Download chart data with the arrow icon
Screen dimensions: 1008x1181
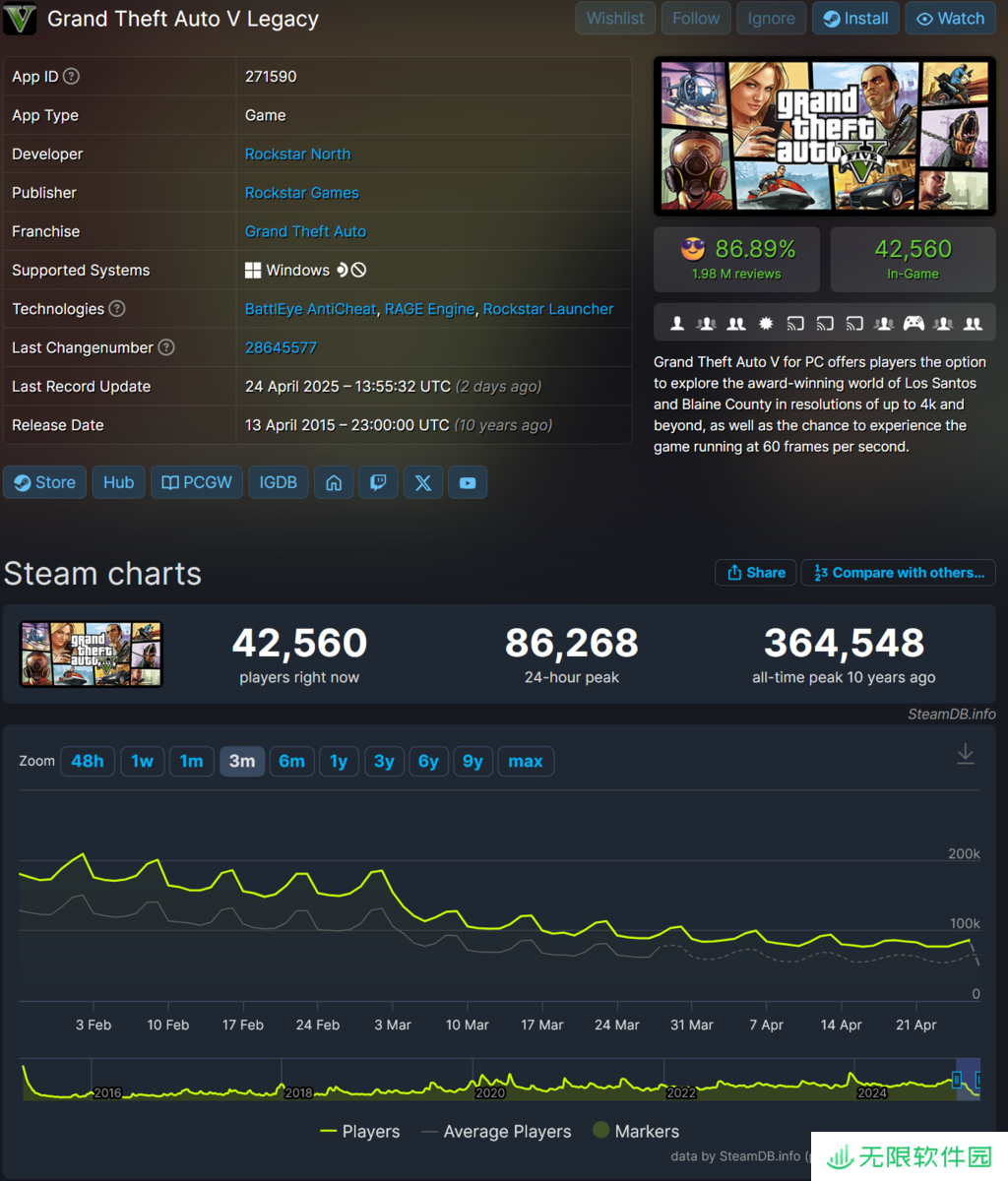pos(966,754)
